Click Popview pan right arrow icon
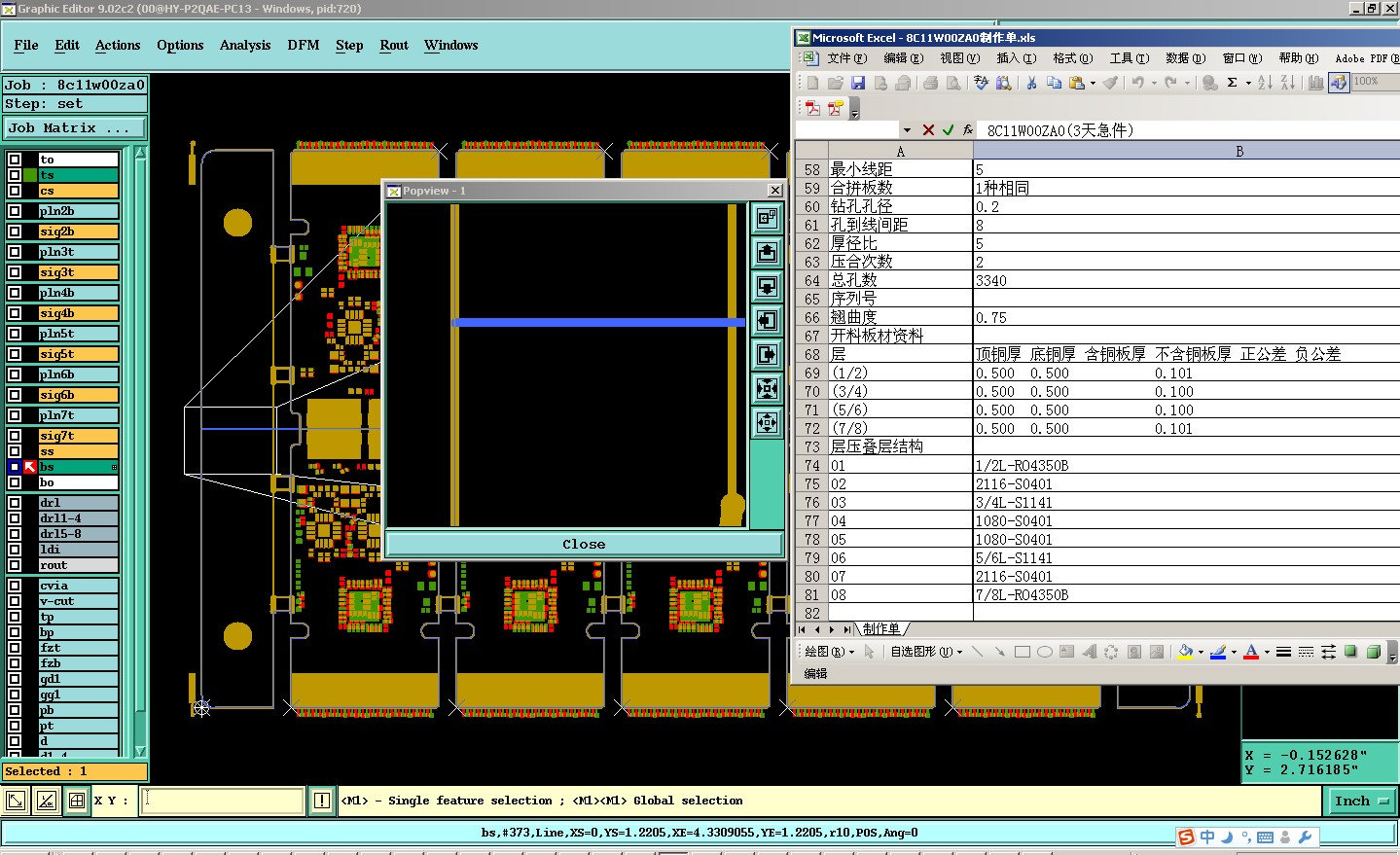This screenshot has width=1400, height=855. [x=768, y=355]
